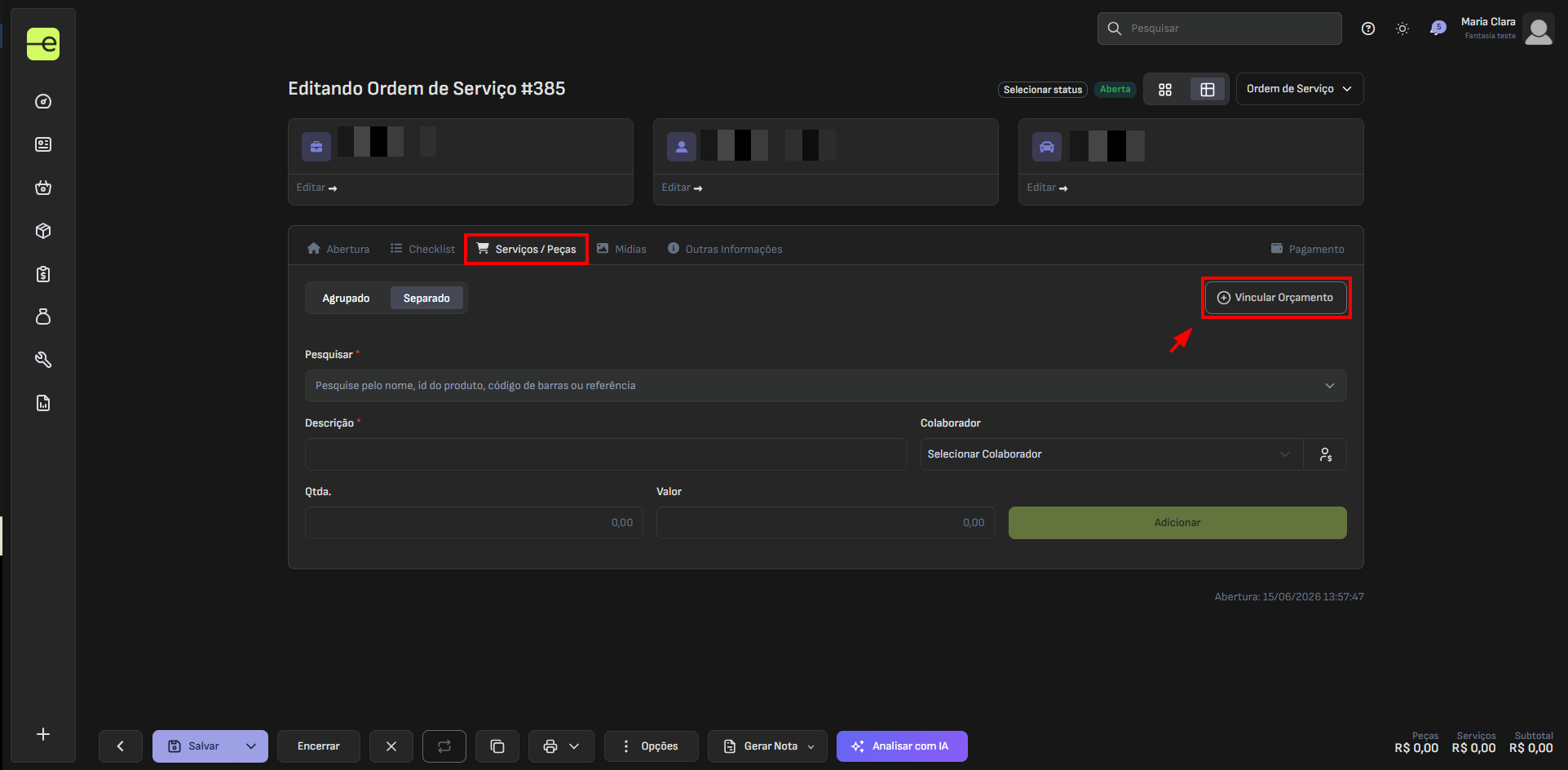
Task: Open the Selecionar Colaborador dropdown
Action: click(x=1111, y=454)
